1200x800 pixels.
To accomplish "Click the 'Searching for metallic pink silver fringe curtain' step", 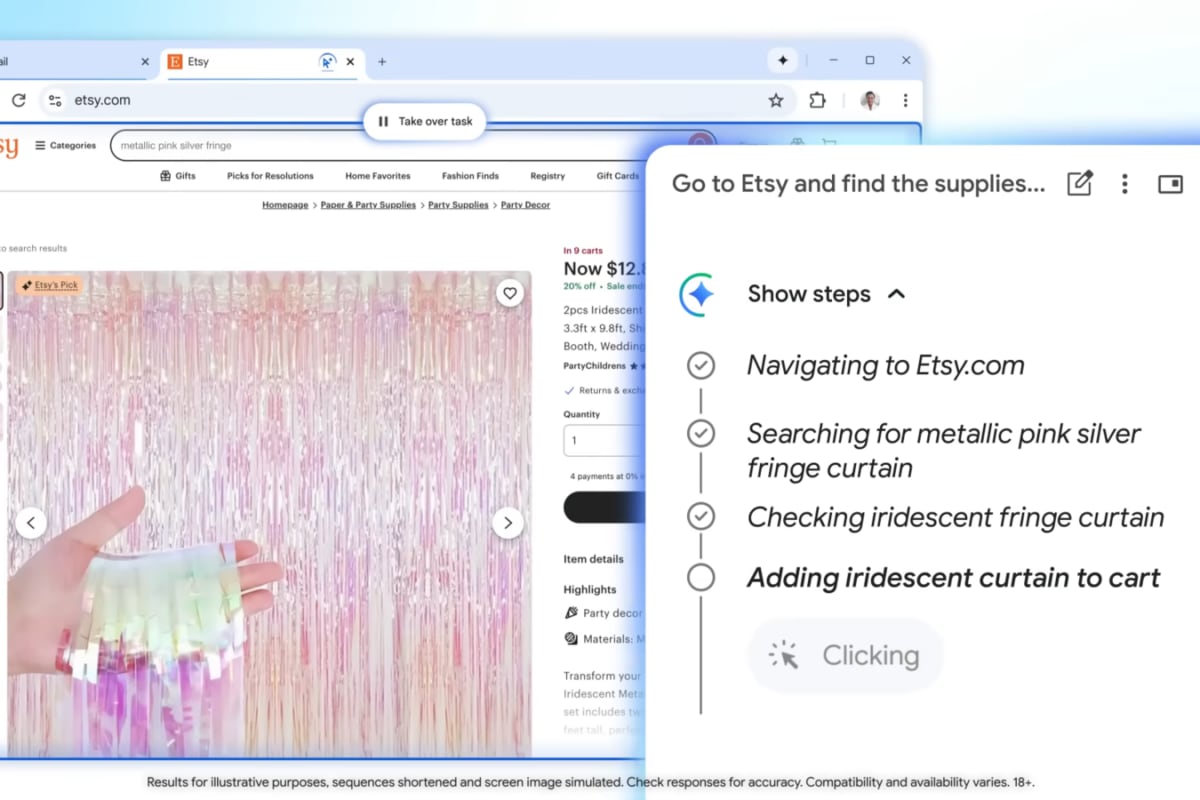I will click(x=944, y=451).
